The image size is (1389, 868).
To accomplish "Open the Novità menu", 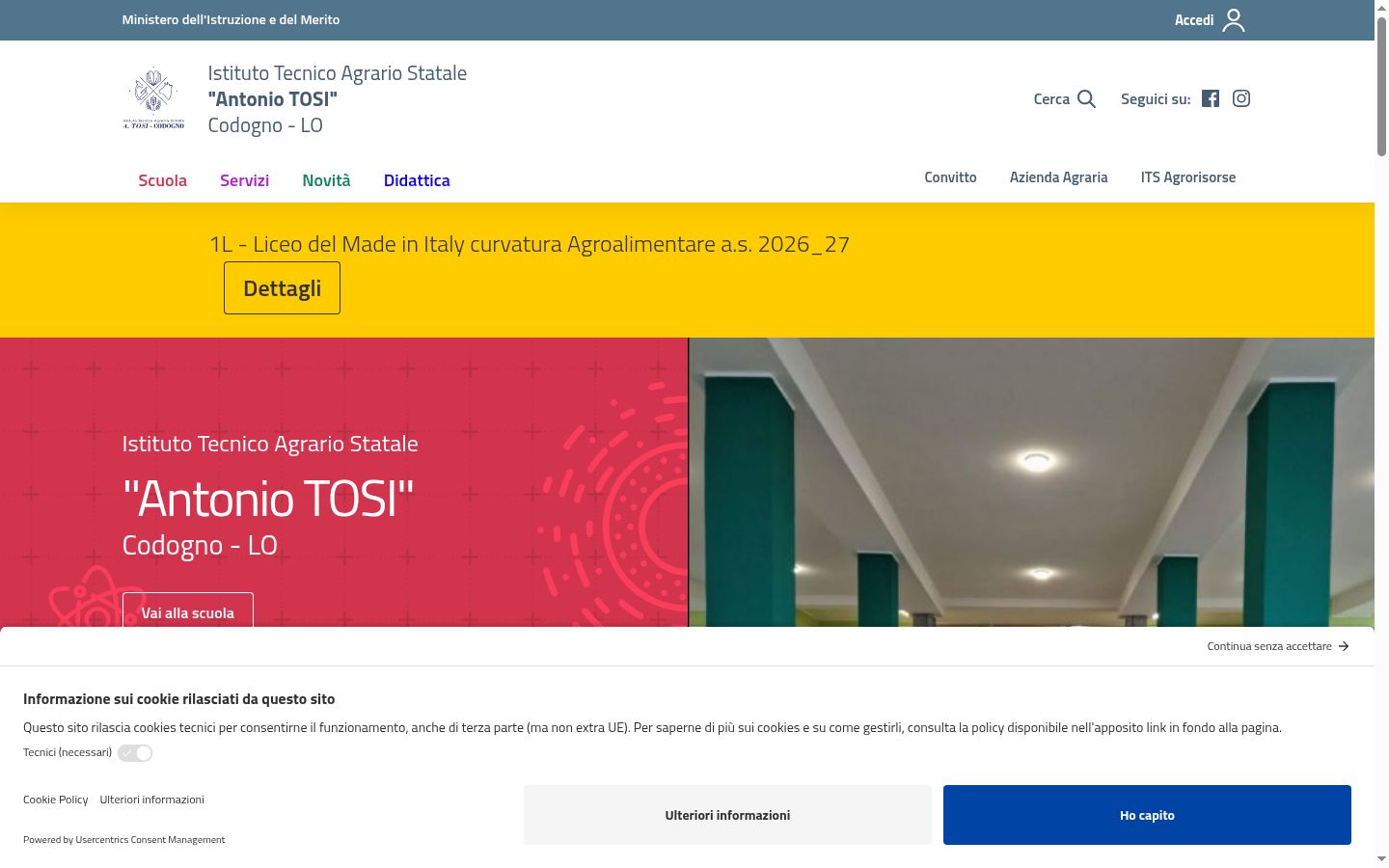I will click(326, 180).
